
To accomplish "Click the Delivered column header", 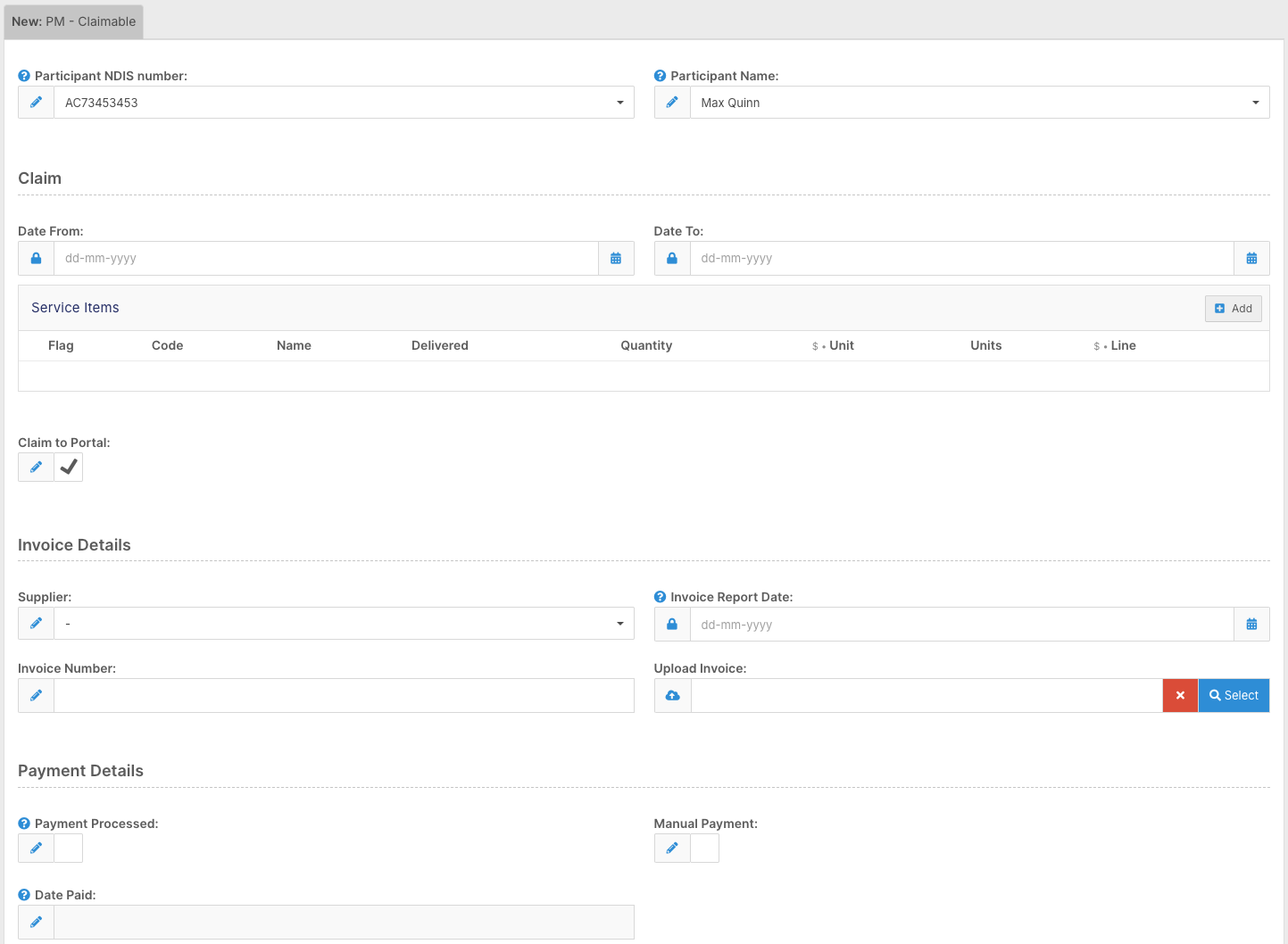I will [x=439, y=345].
